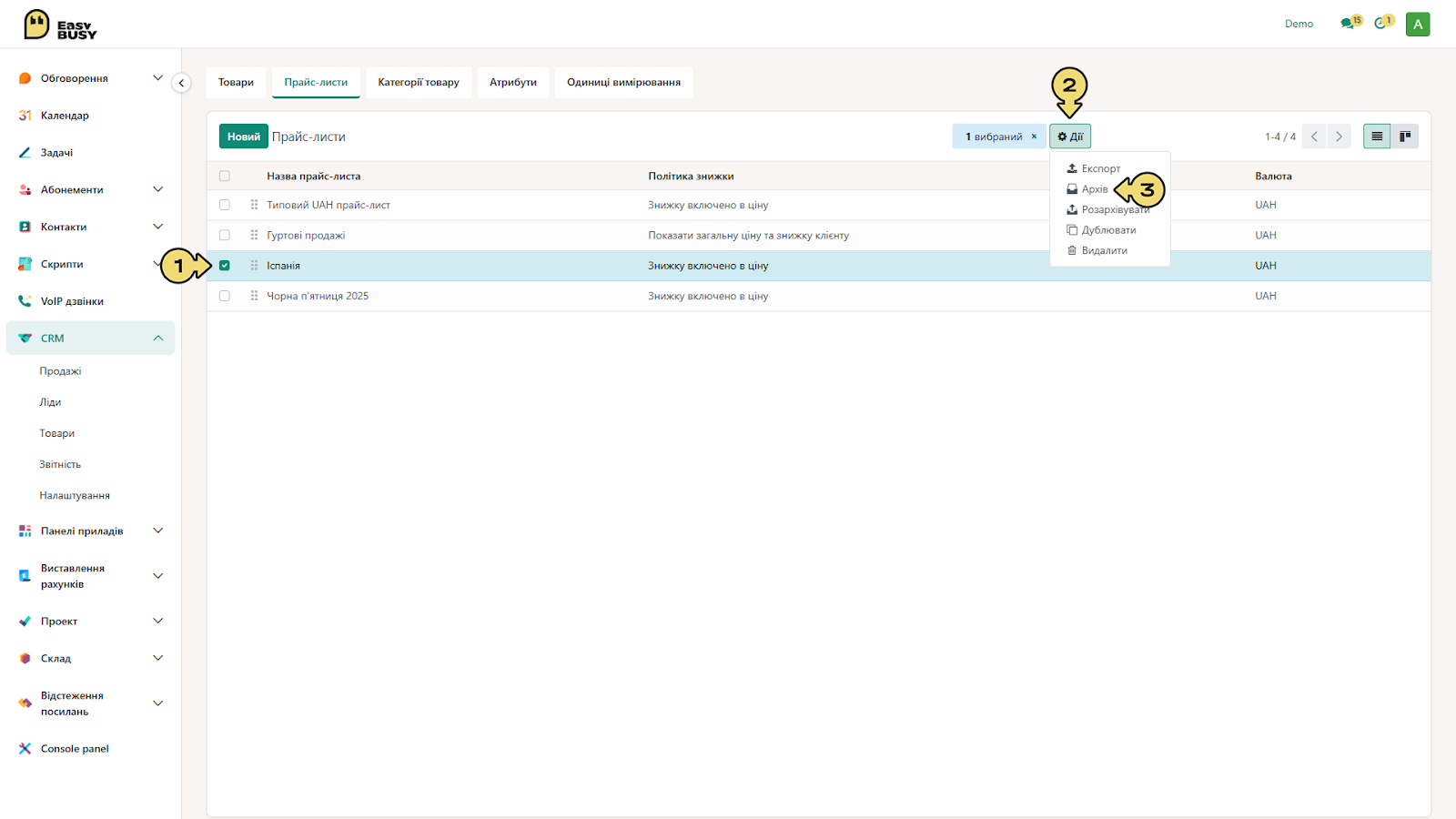Open Товари under CRM sidebar
The height and width of the screenshot is (819, 1456).
coord(57,433)
